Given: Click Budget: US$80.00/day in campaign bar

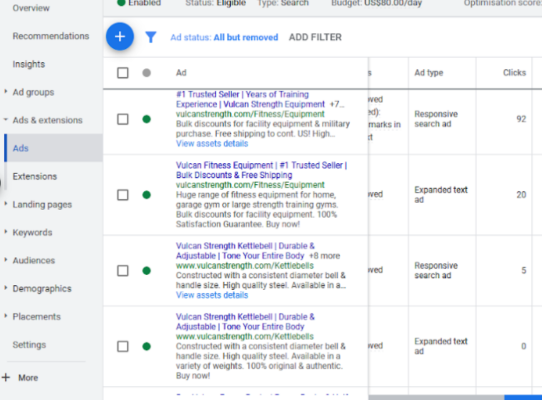Looking at the screenshot, I should pyautogui.click(x=376, y=3).
